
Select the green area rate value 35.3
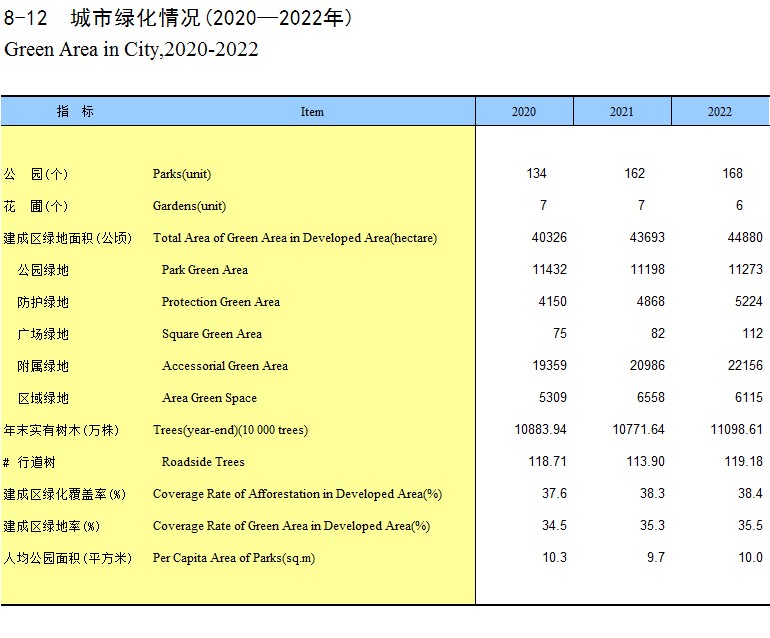(x=652, y=526)
